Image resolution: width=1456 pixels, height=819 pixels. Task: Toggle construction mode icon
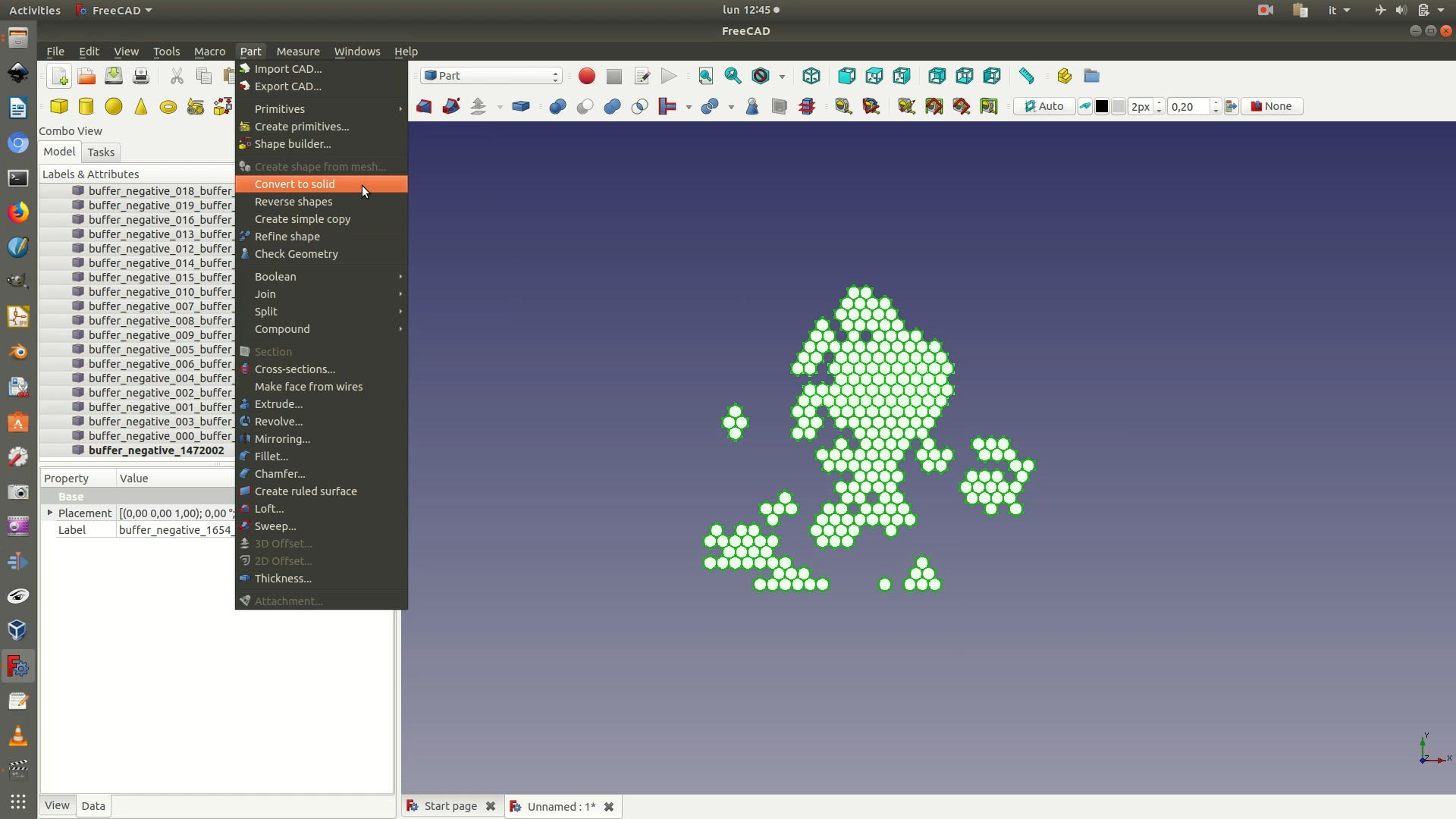(x=1085, y=106)
